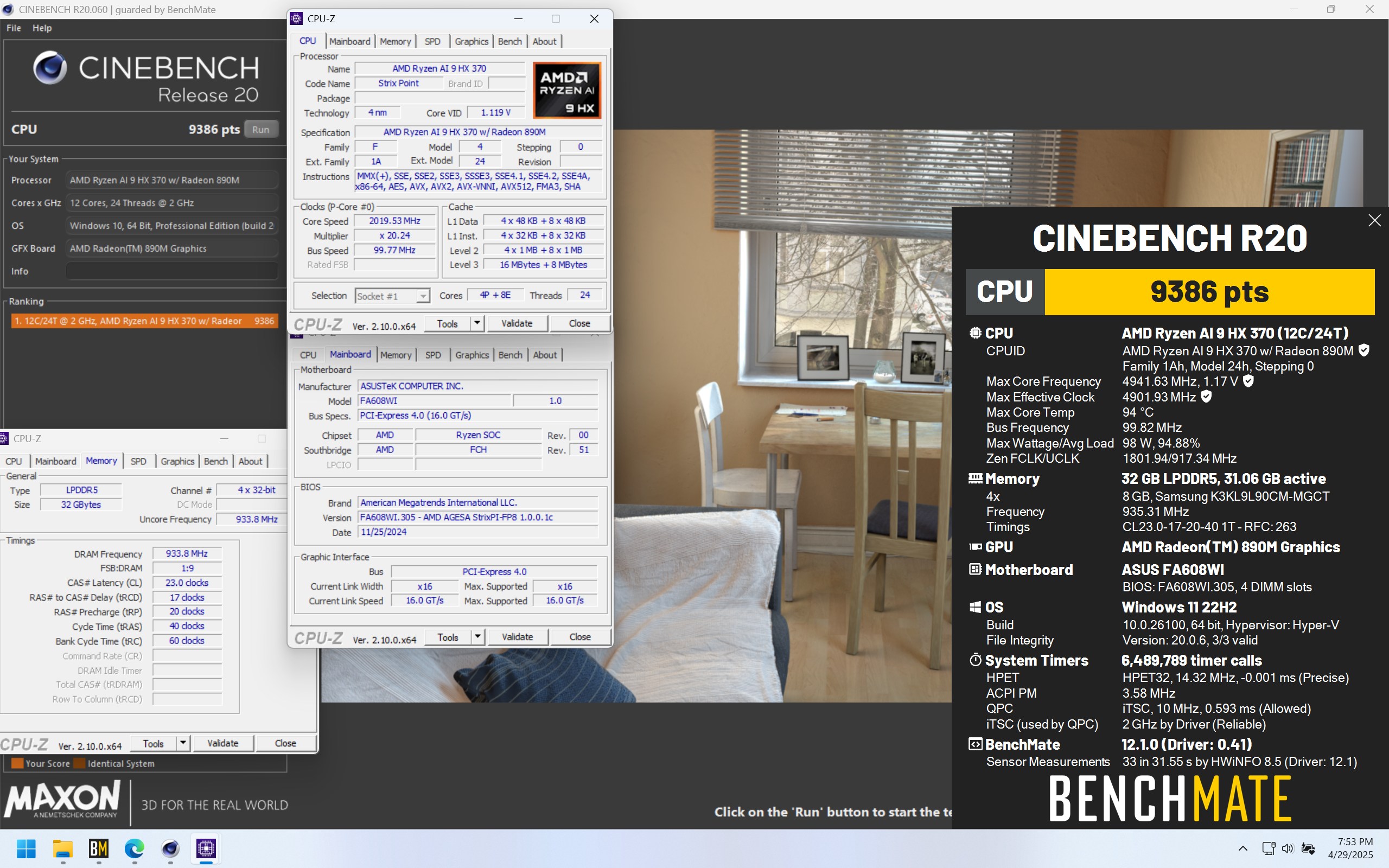Screen dimensions: 1389x868
Task: Click the Cinebench sphere logo
Action: [49, 68]
